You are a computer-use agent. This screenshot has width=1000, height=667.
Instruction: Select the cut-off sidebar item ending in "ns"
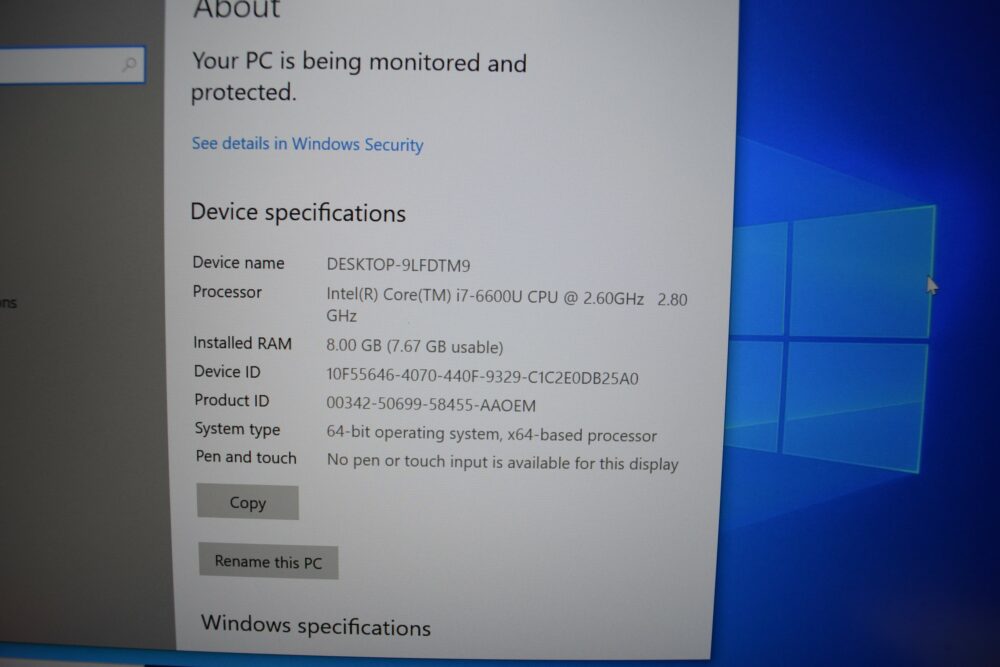(8, 302)
